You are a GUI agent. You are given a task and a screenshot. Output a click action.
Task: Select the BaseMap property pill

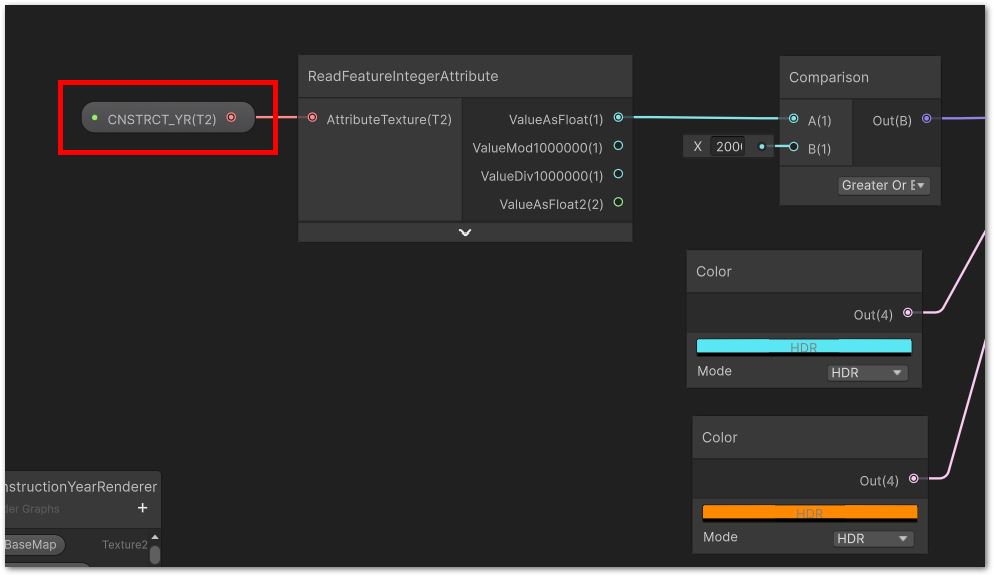coord(32,545)
